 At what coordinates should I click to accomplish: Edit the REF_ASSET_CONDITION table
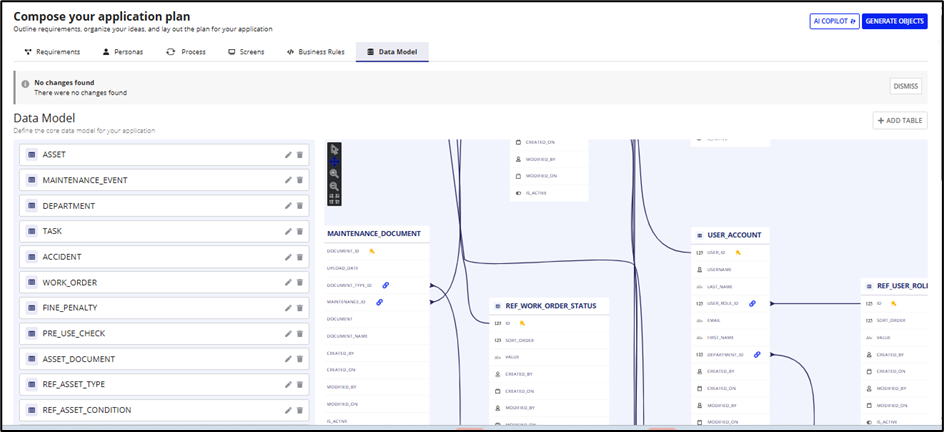pos(288,410)
